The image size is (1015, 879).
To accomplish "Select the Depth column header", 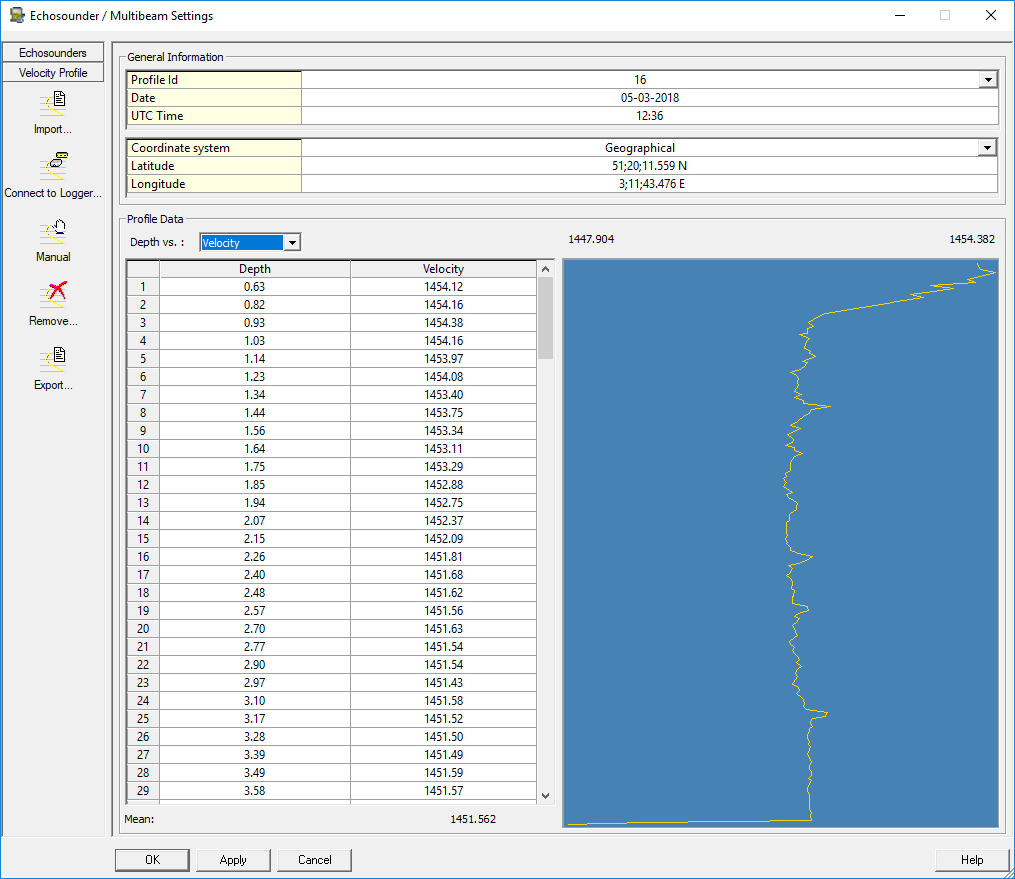I will [254, 269].
